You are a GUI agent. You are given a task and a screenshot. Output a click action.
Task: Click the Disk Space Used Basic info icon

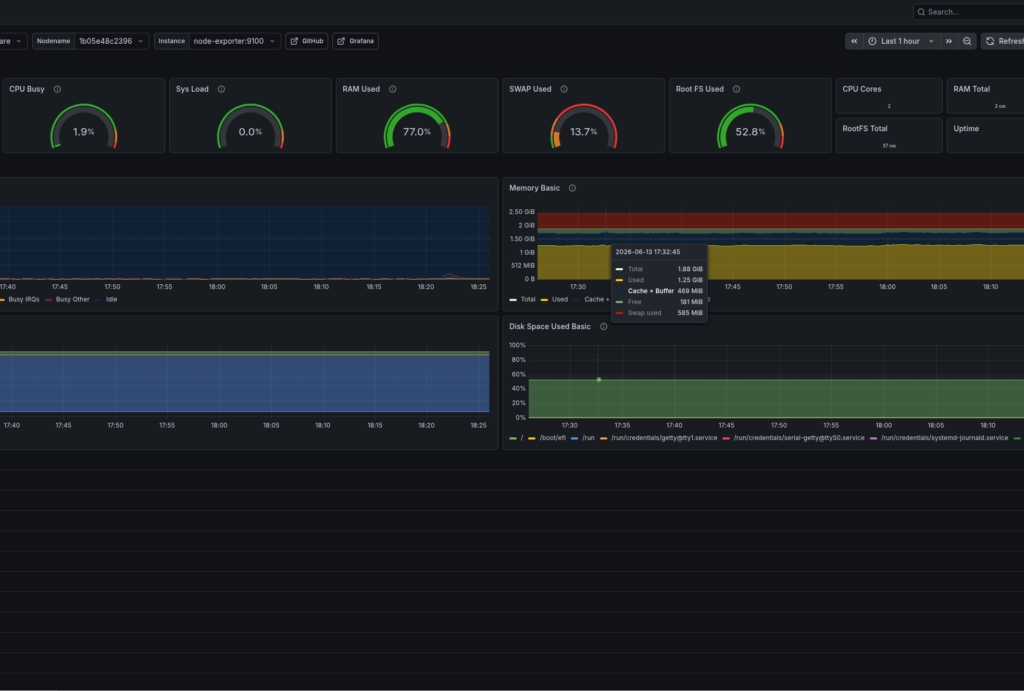(x=603, y=327)
